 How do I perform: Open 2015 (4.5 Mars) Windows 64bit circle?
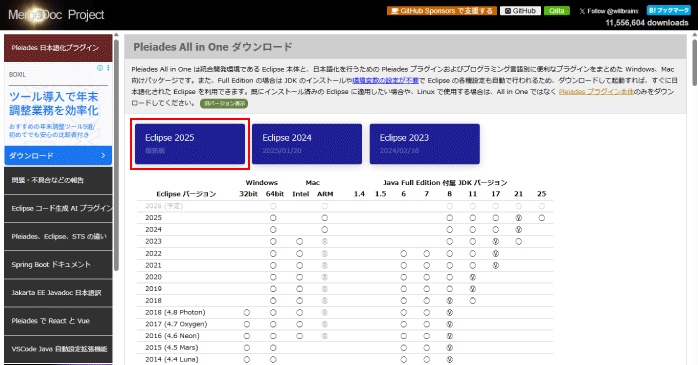coord(273,348)
